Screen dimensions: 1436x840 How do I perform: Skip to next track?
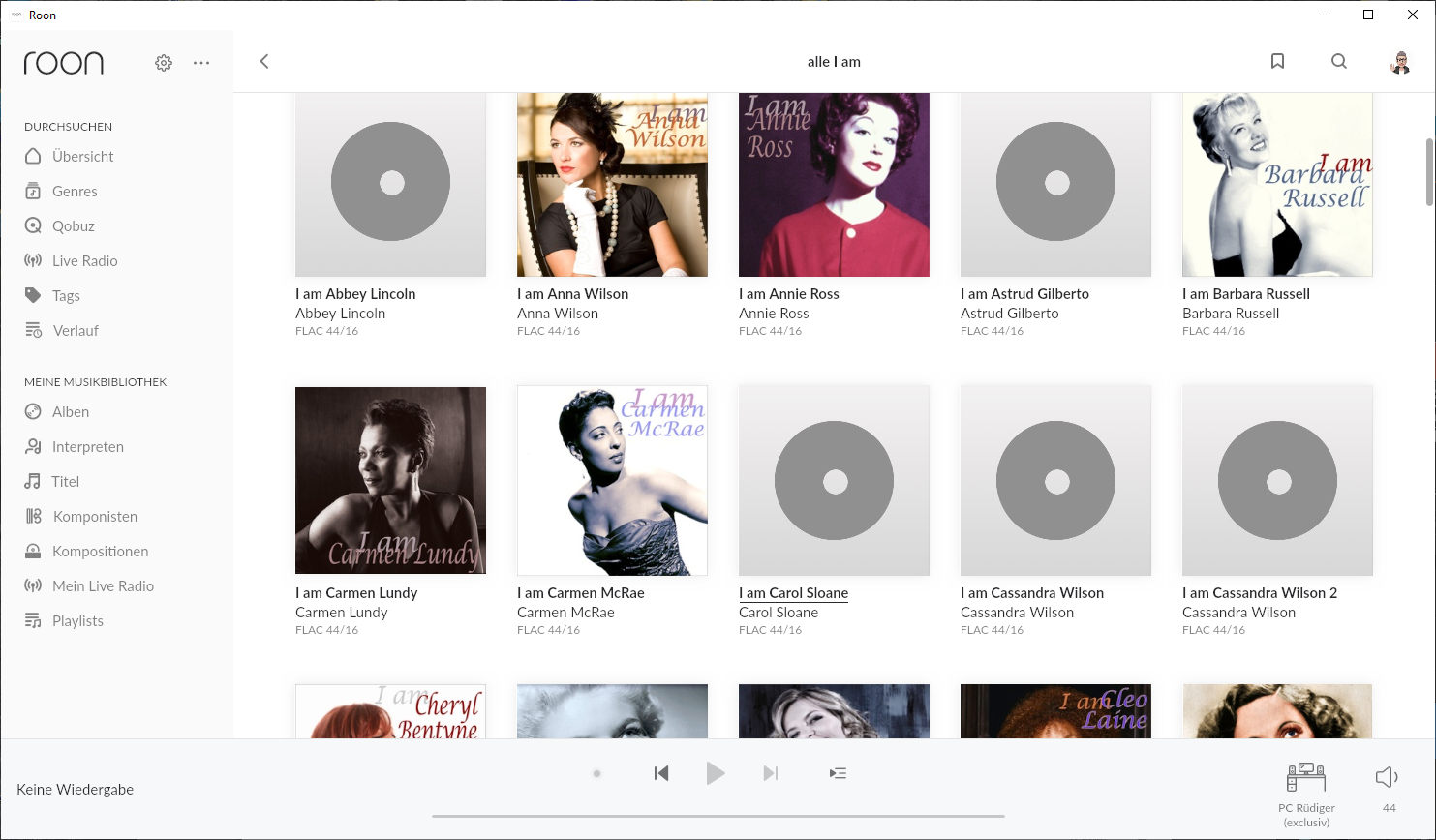coord(771,773)
